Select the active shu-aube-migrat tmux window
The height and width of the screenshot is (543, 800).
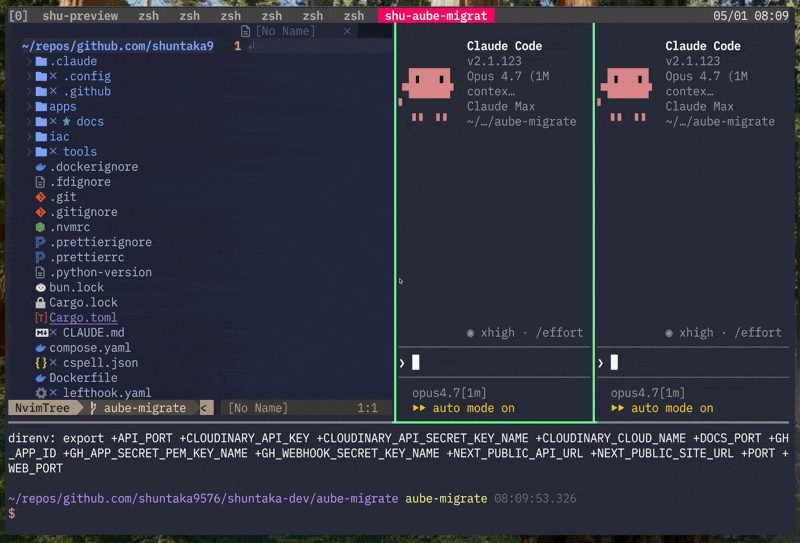point(436,16)
